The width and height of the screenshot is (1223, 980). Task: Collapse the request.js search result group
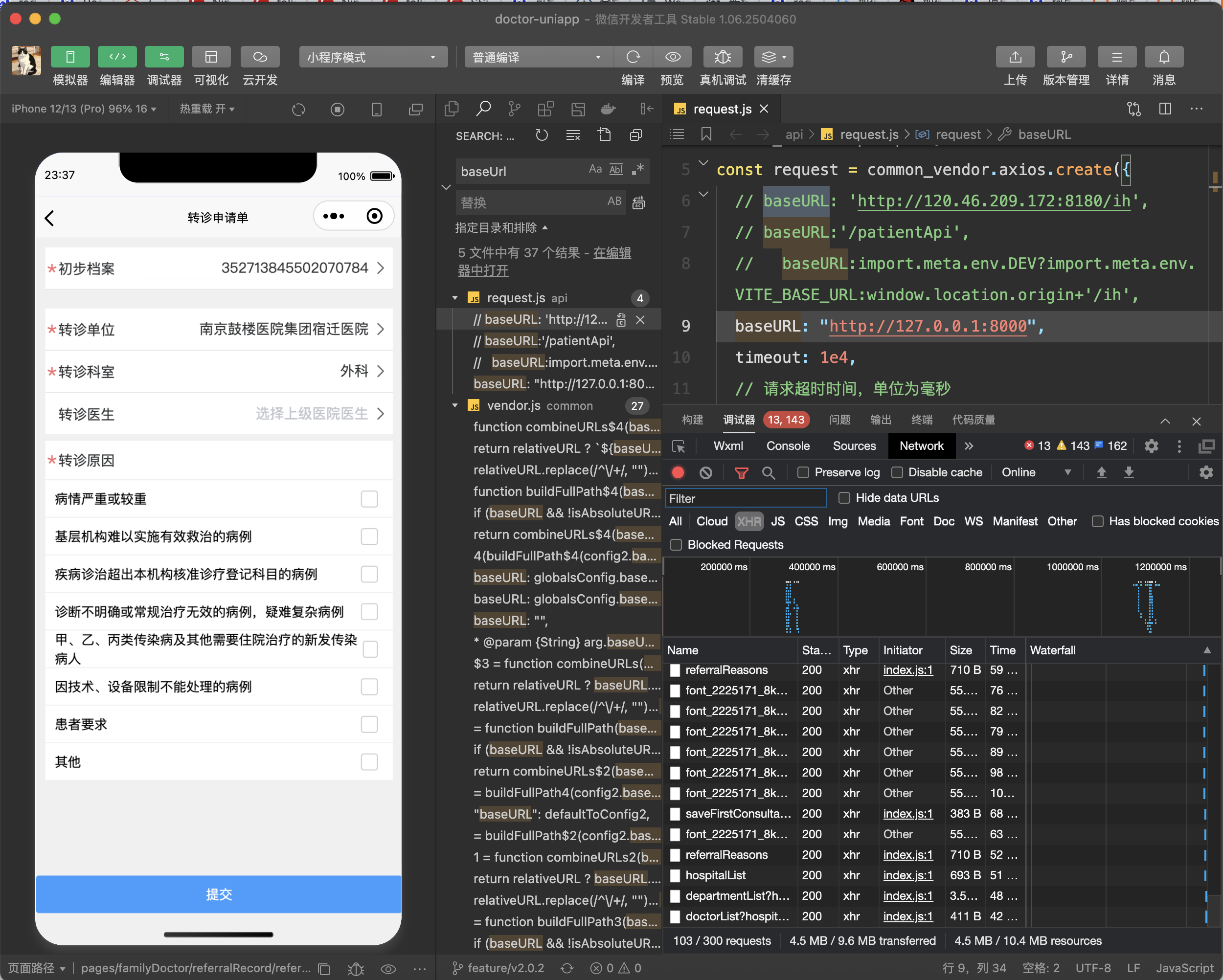(x=455, y=298)
